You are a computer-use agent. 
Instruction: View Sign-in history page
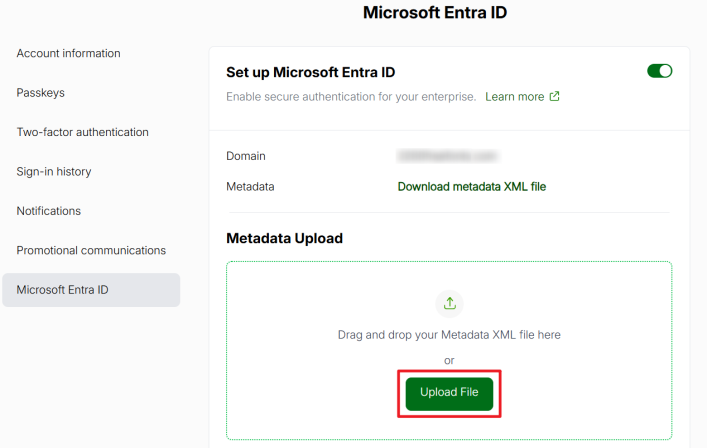pos(53,171)
